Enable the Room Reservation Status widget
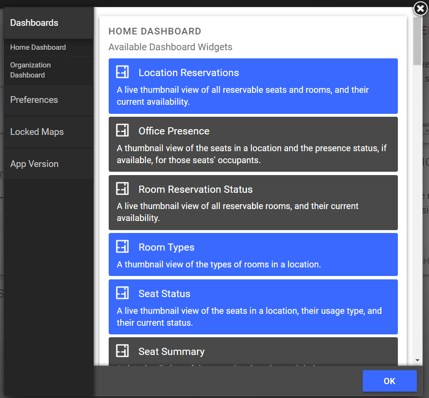The width and height of the screenshot is (429, 398). [253, 203]
